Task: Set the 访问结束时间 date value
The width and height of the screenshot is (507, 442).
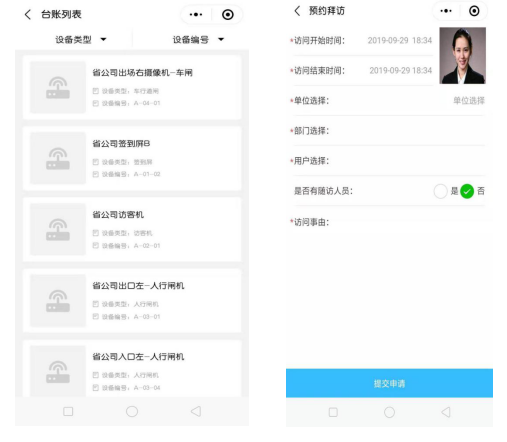Action: (x=400, y=70)
